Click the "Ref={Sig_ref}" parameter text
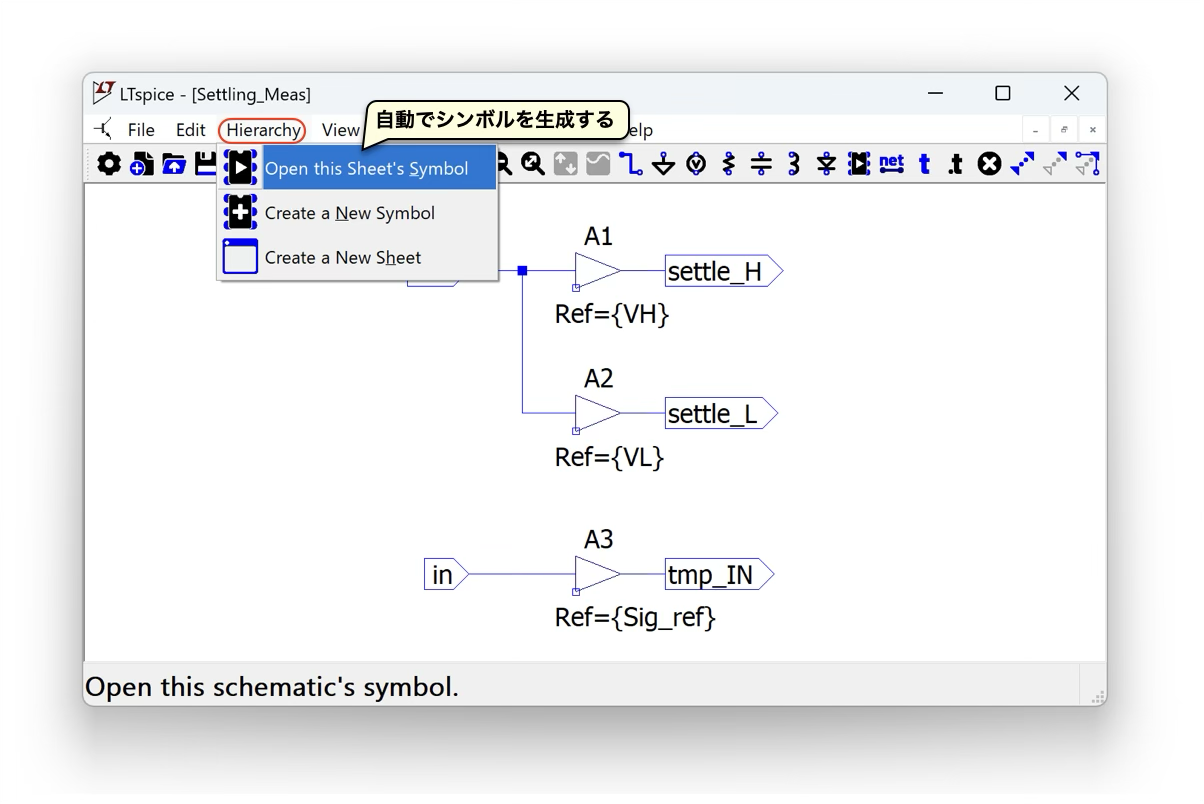The image size is (1204, 804). [636, 618]
